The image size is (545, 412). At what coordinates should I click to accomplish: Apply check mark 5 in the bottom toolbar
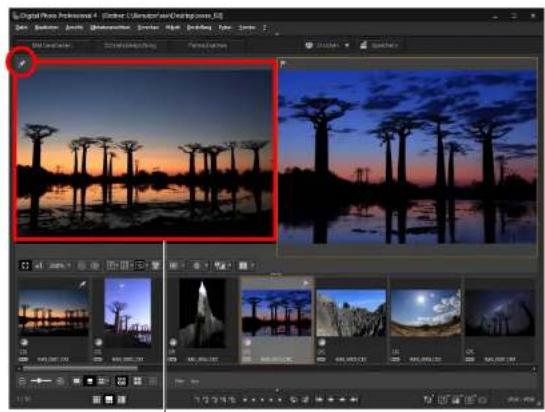(x=232, y=400)
